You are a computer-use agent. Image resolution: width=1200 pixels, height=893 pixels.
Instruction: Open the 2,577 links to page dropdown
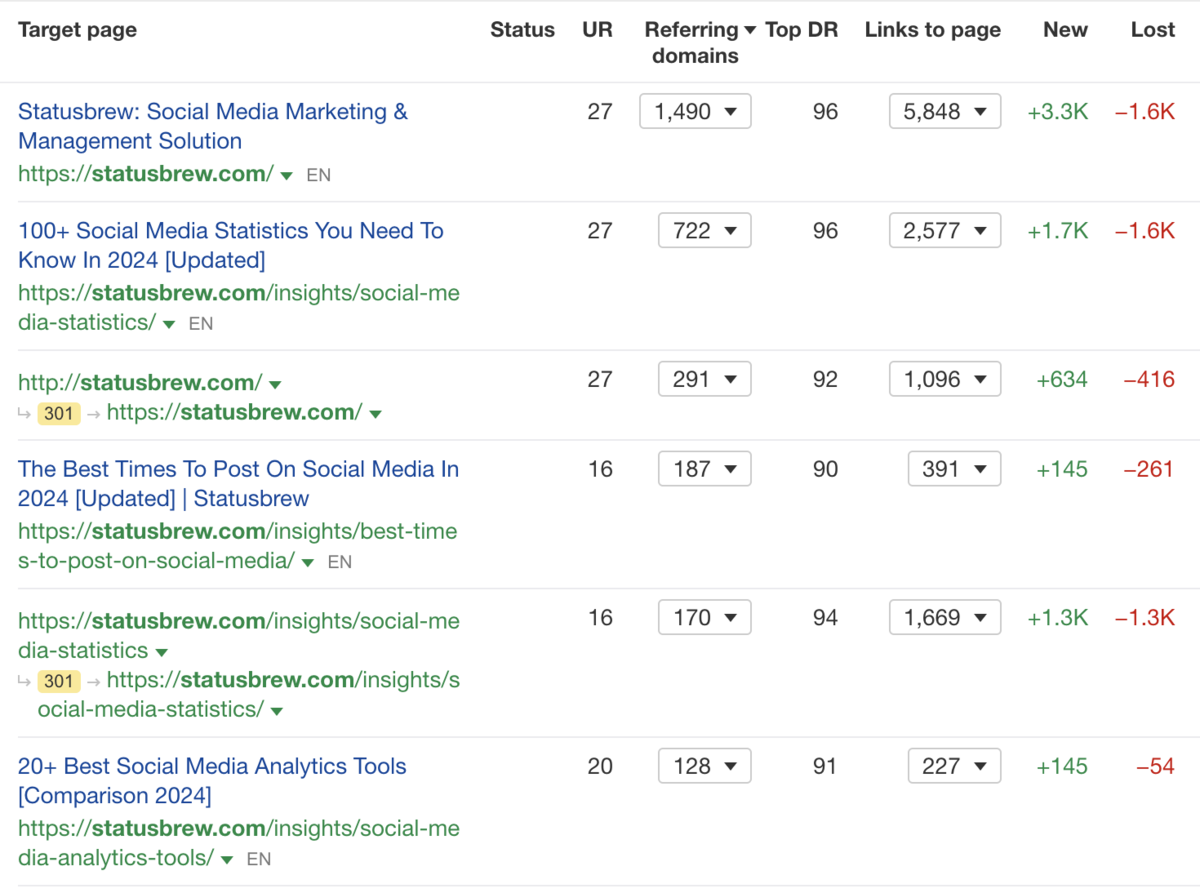(944, 231)
